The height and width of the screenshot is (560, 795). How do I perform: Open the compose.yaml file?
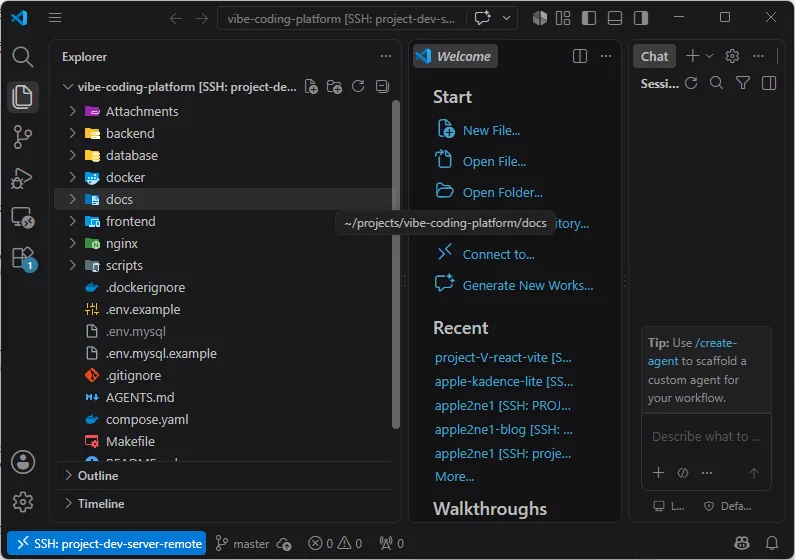[147, 420]
